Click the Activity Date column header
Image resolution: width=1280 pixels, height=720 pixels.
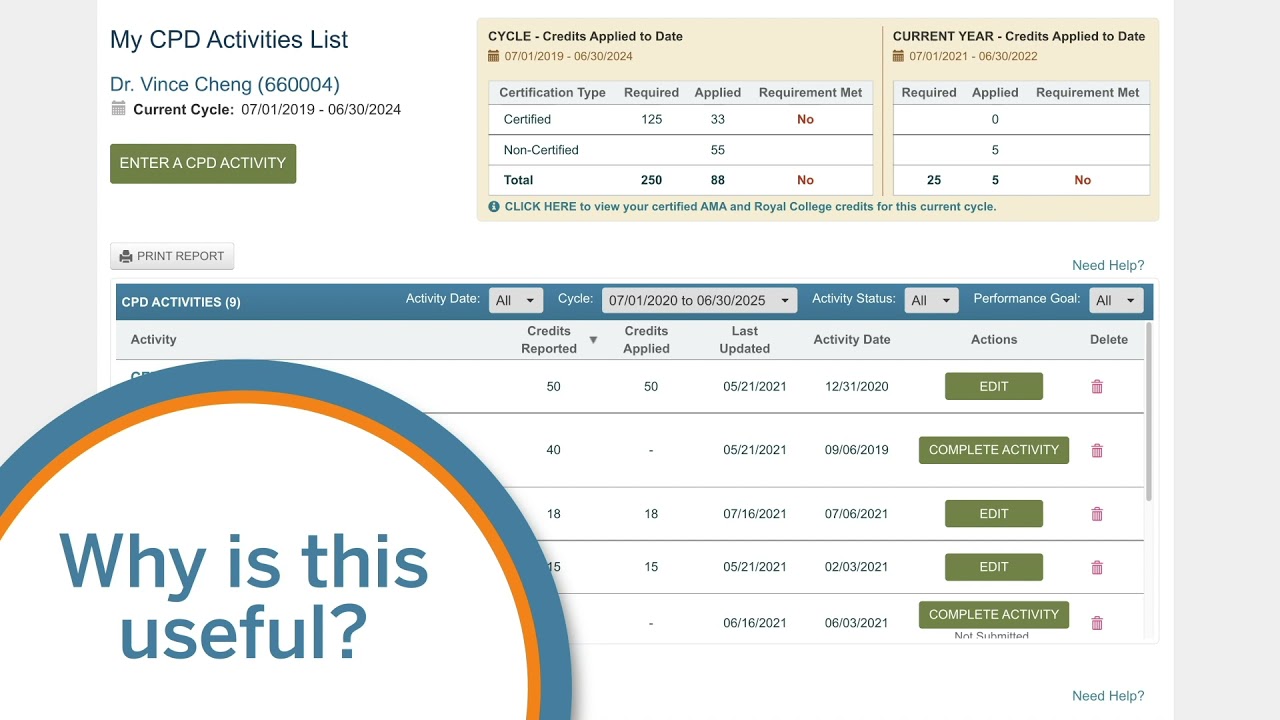point(852,340)
